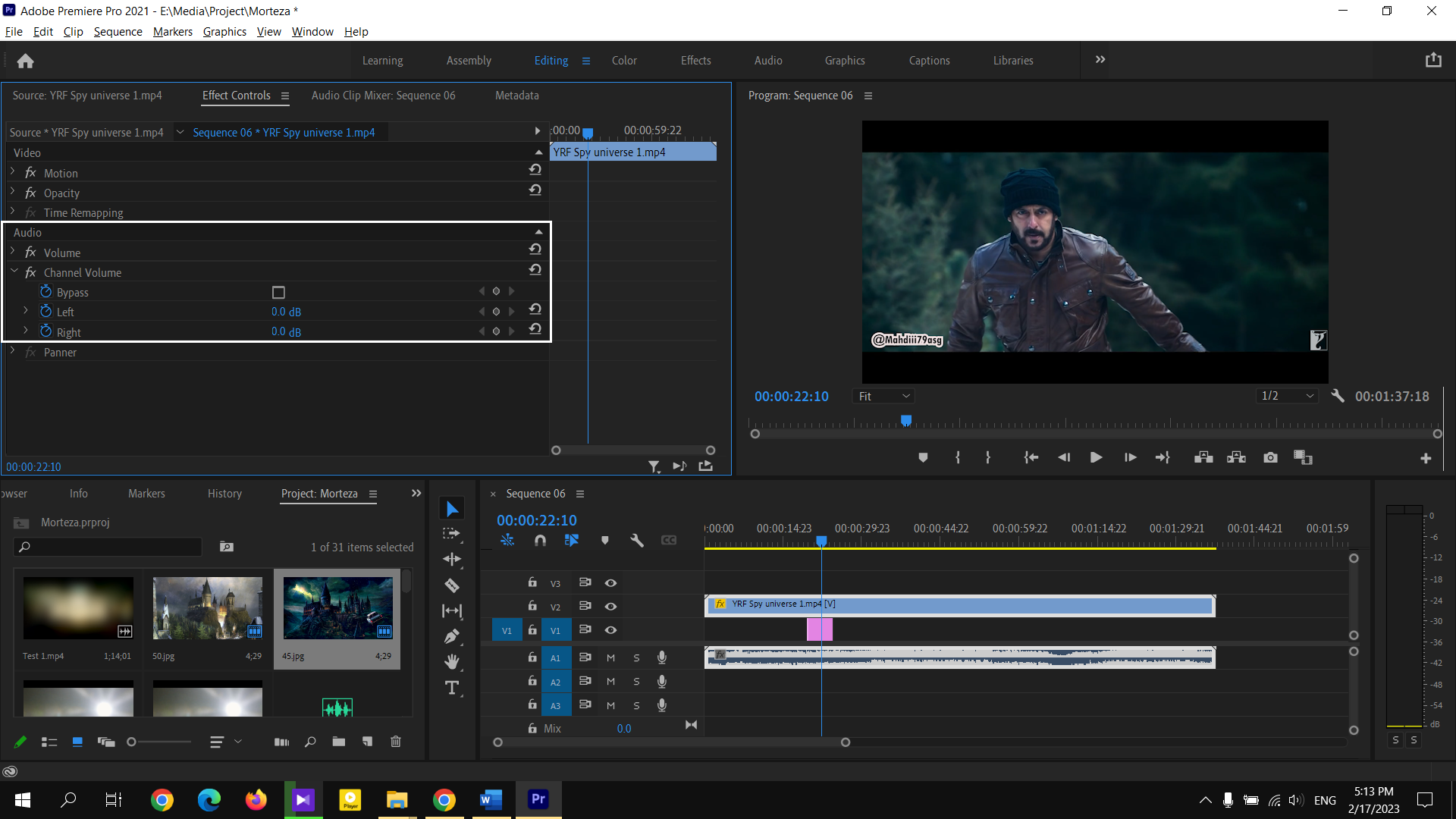
Task: Select the Track Select Forward tool
Action: point(452,534)
